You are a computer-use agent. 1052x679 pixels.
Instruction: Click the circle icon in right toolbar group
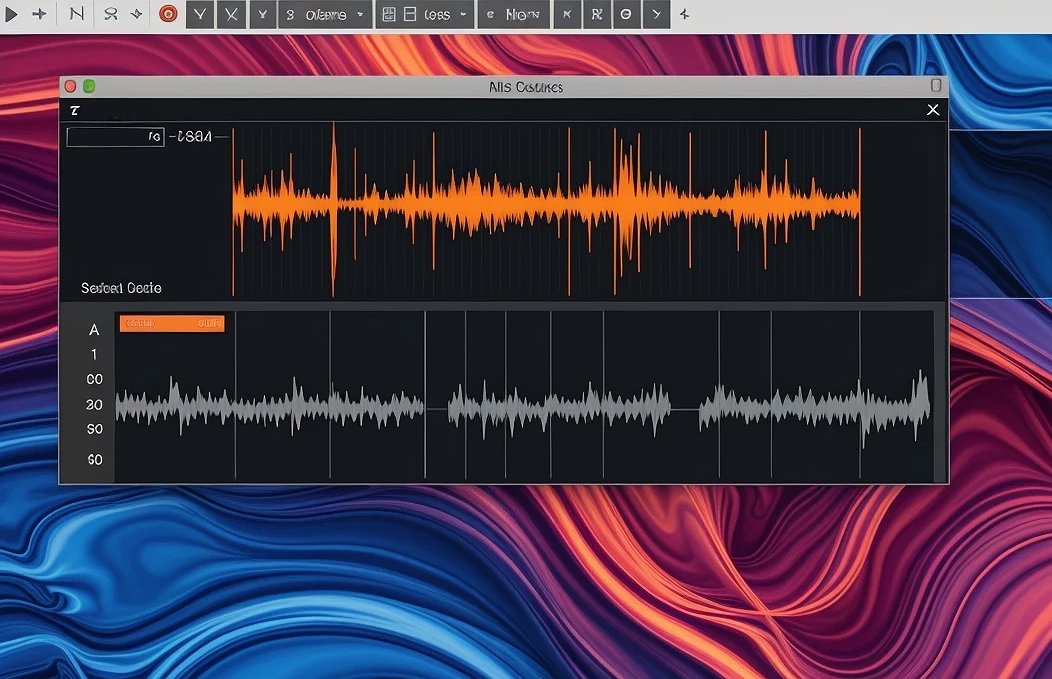(626, 15)
